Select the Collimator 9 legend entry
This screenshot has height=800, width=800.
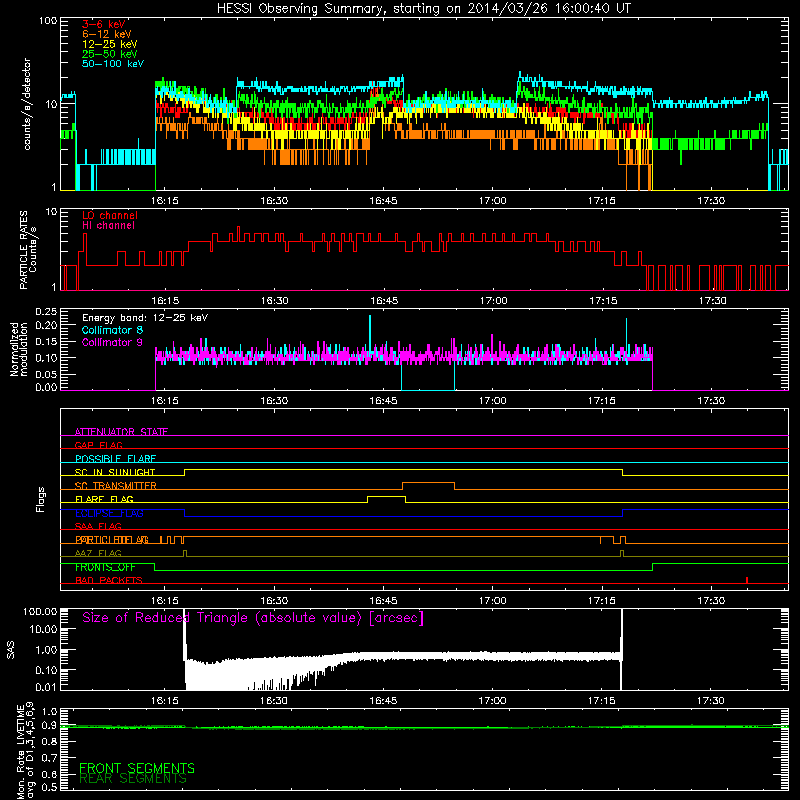coord(112,342)
